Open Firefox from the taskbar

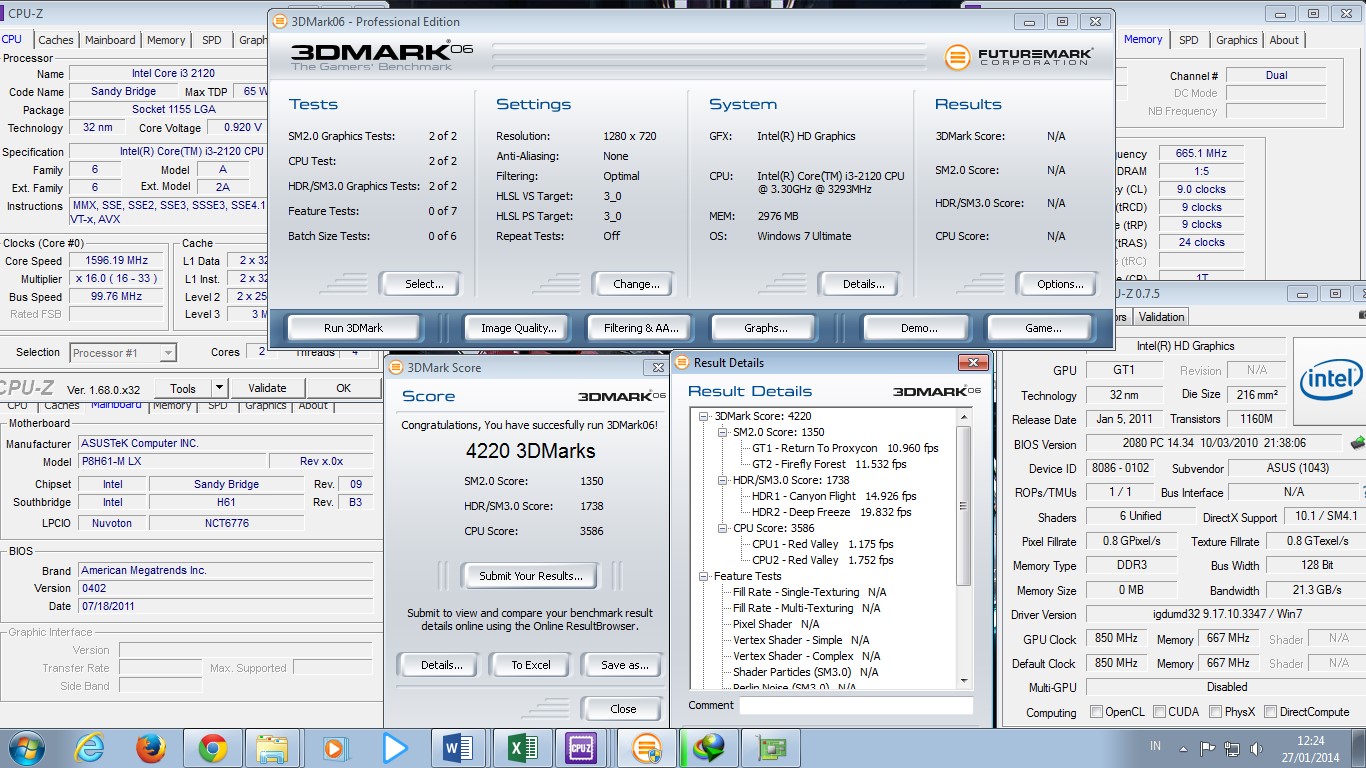coord(151,748)
